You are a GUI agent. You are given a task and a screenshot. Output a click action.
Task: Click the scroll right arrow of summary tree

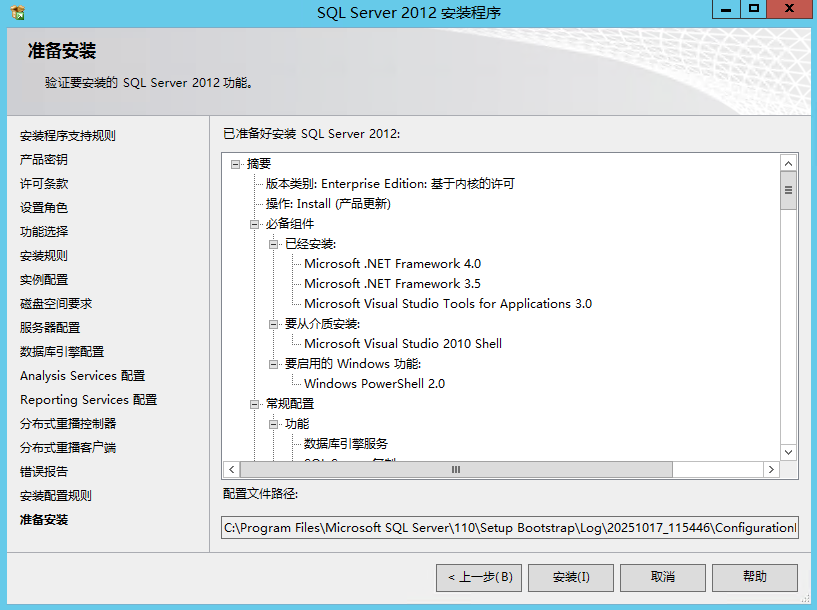pos(771,469)
